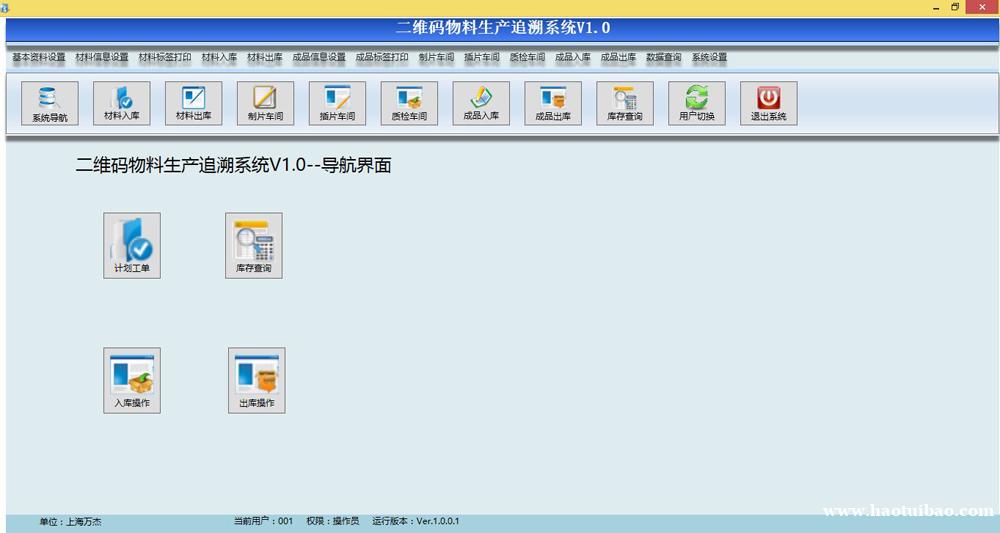The width and height of the screenshot is (1000, 533).
Task: Open the 基本资料设置 menu
Action: coord(39,58)
